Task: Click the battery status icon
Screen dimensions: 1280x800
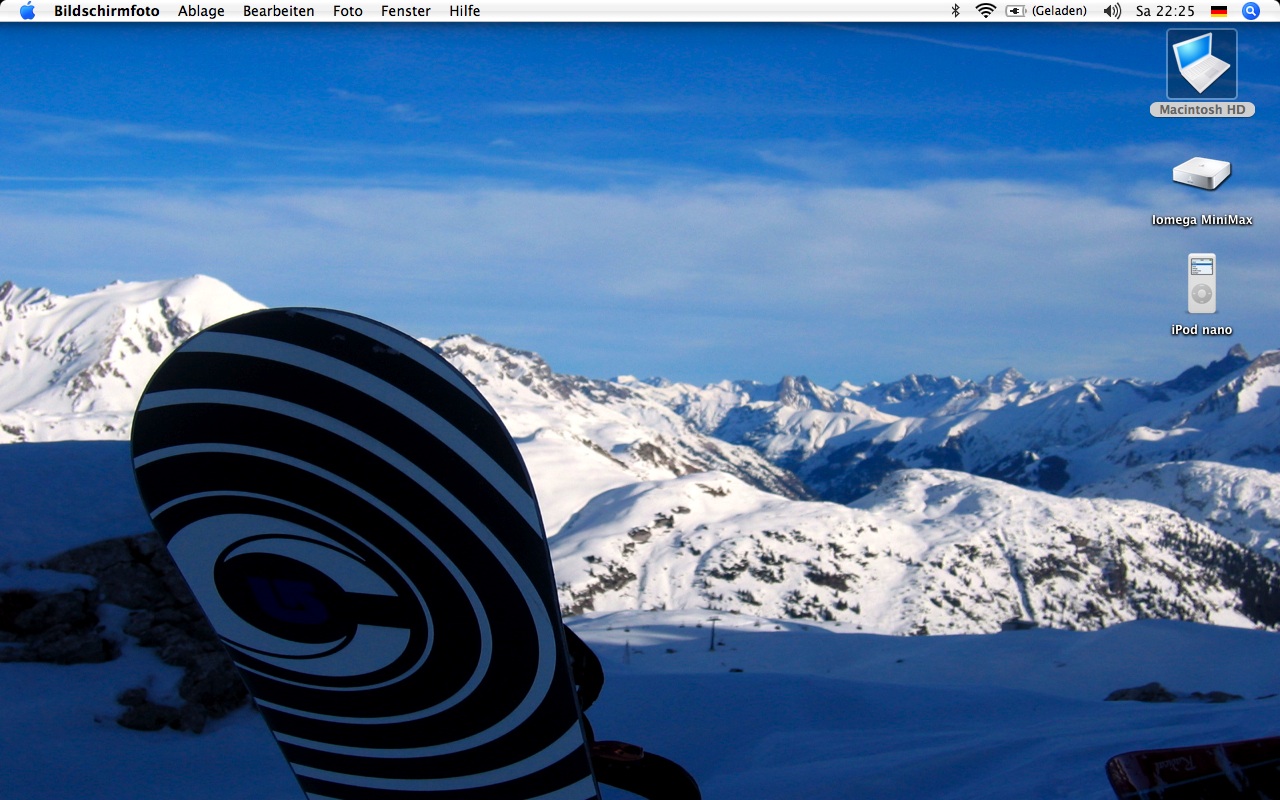Action: (1016, 11)
